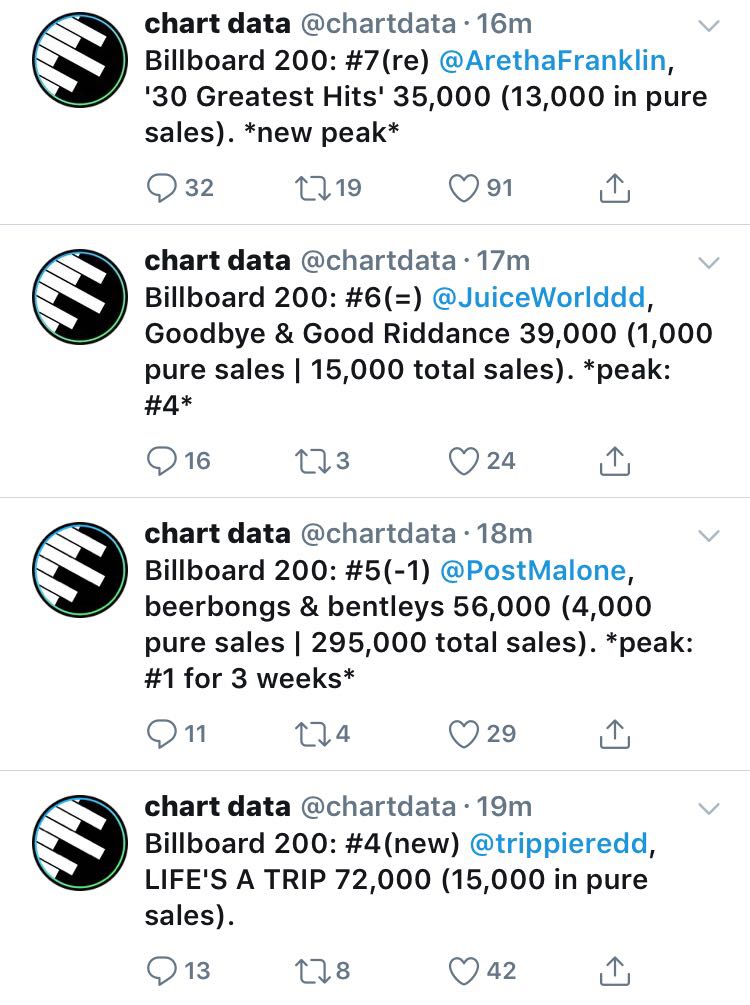Reply to the Aretha Franklin tweet
The width and height of the screenshot is (750, 1005).
[162, 187]
